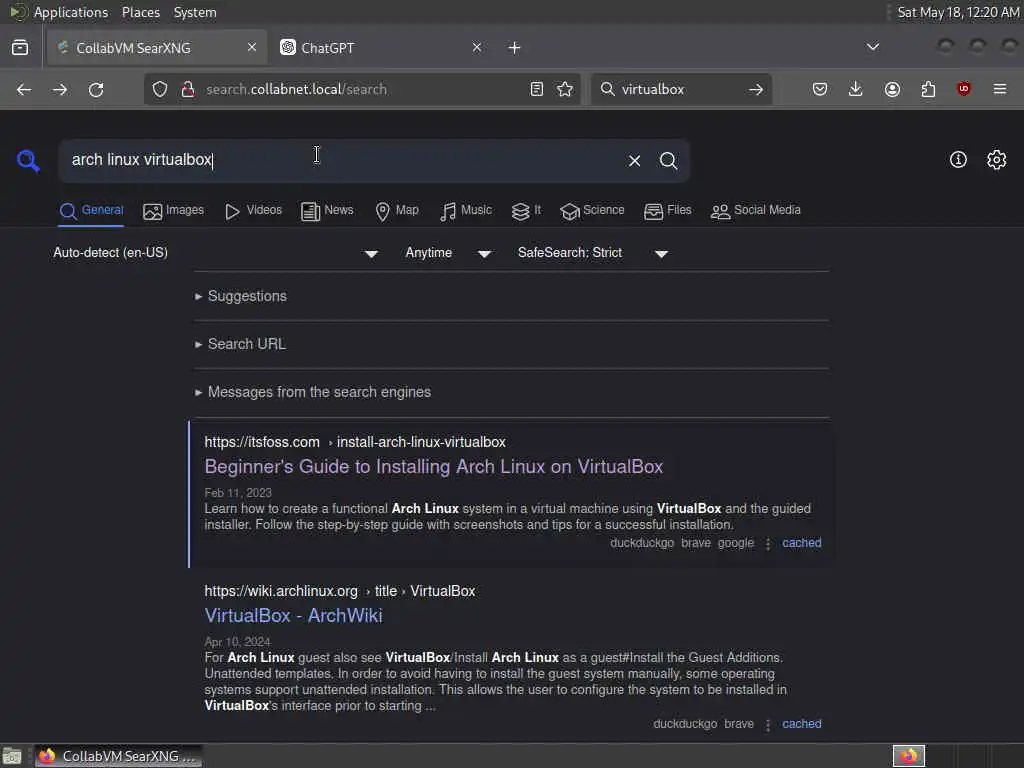Open the Applications menu
The width and height of the screenshot is (1024, 768).
pos(71,12)
